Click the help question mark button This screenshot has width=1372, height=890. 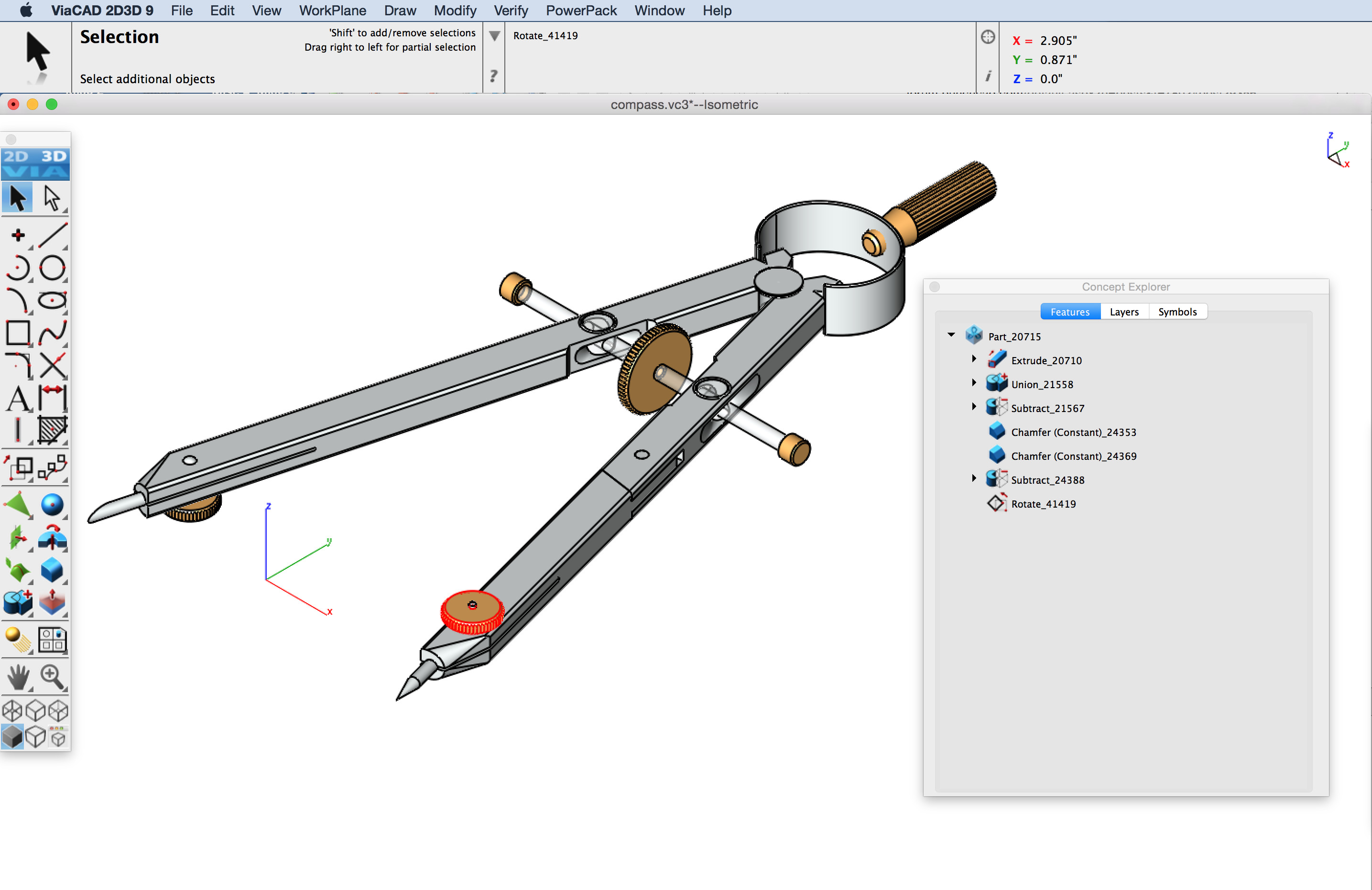pos(494,75)
